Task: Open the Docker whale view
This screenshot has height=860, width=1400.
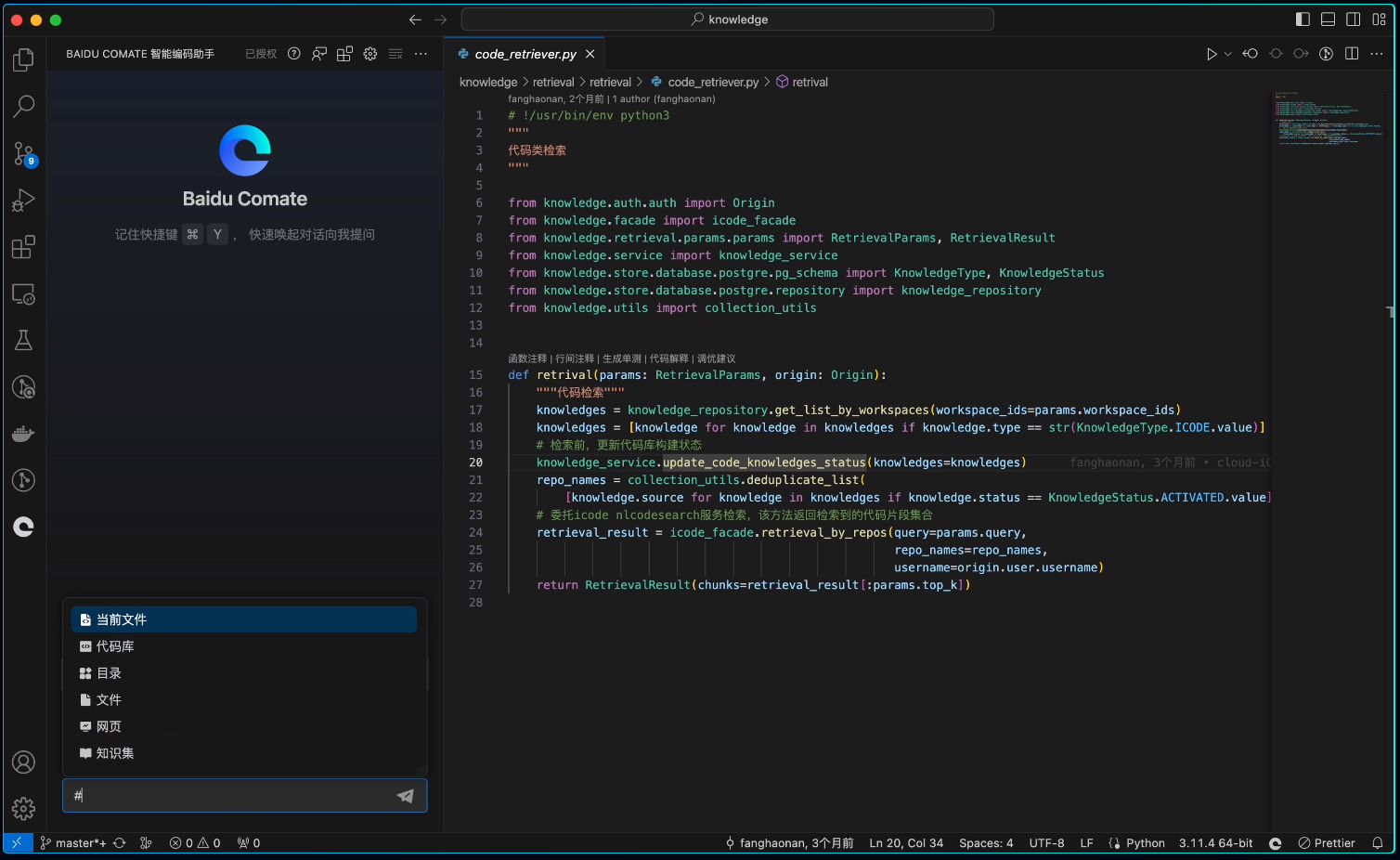Action: pyautogui.click(x=23, y=434)
